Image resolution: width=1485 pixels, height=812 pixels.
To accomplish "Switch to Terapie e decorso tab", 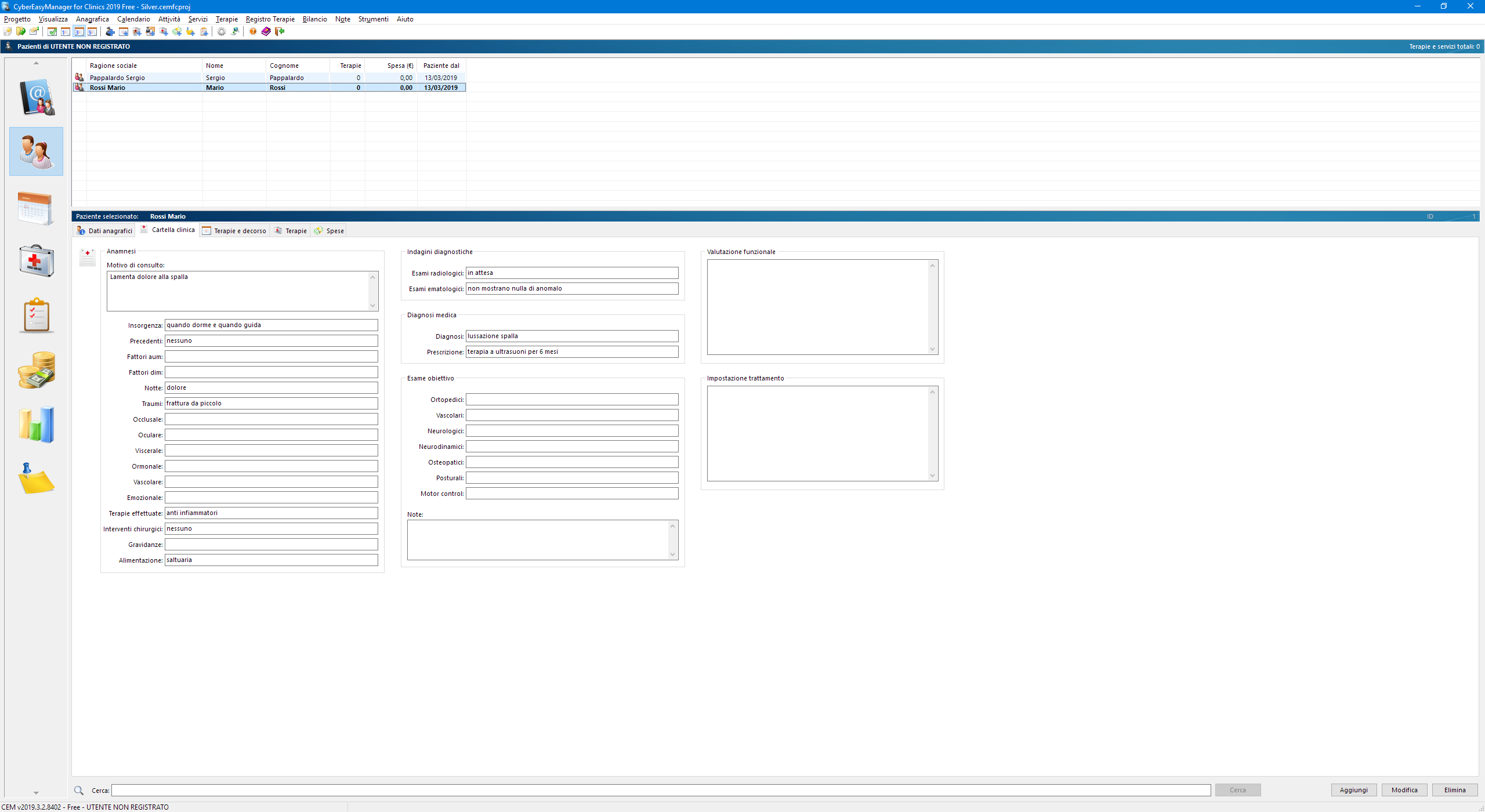I will click(x=234, y=231).
